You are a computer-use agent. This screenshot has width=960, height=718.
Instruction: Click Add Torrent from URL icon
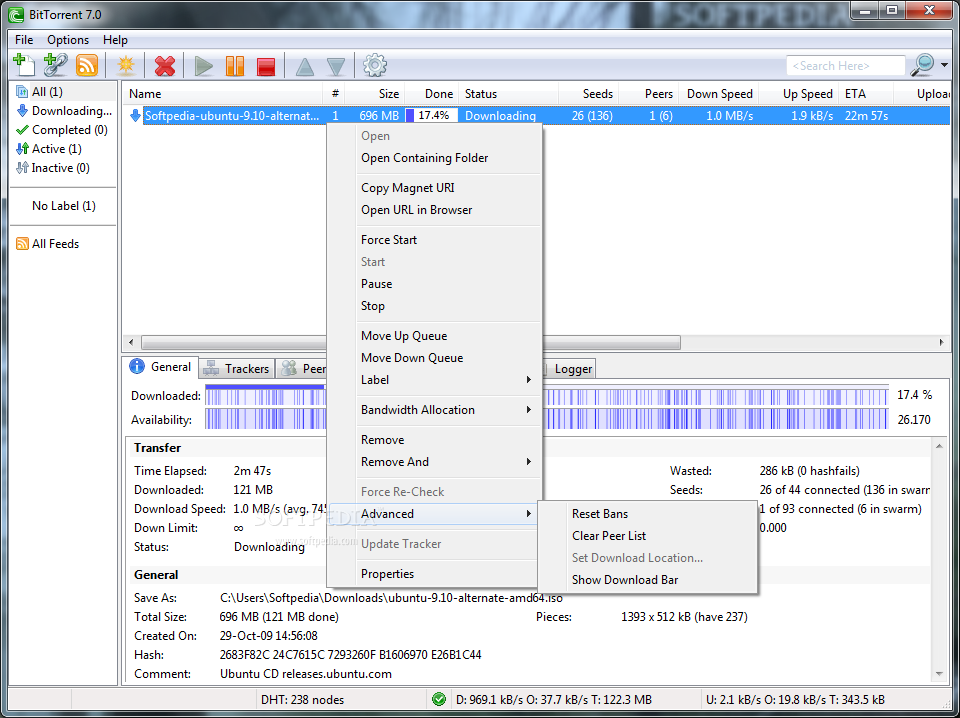pyautogui.click(x=55, y=65)
